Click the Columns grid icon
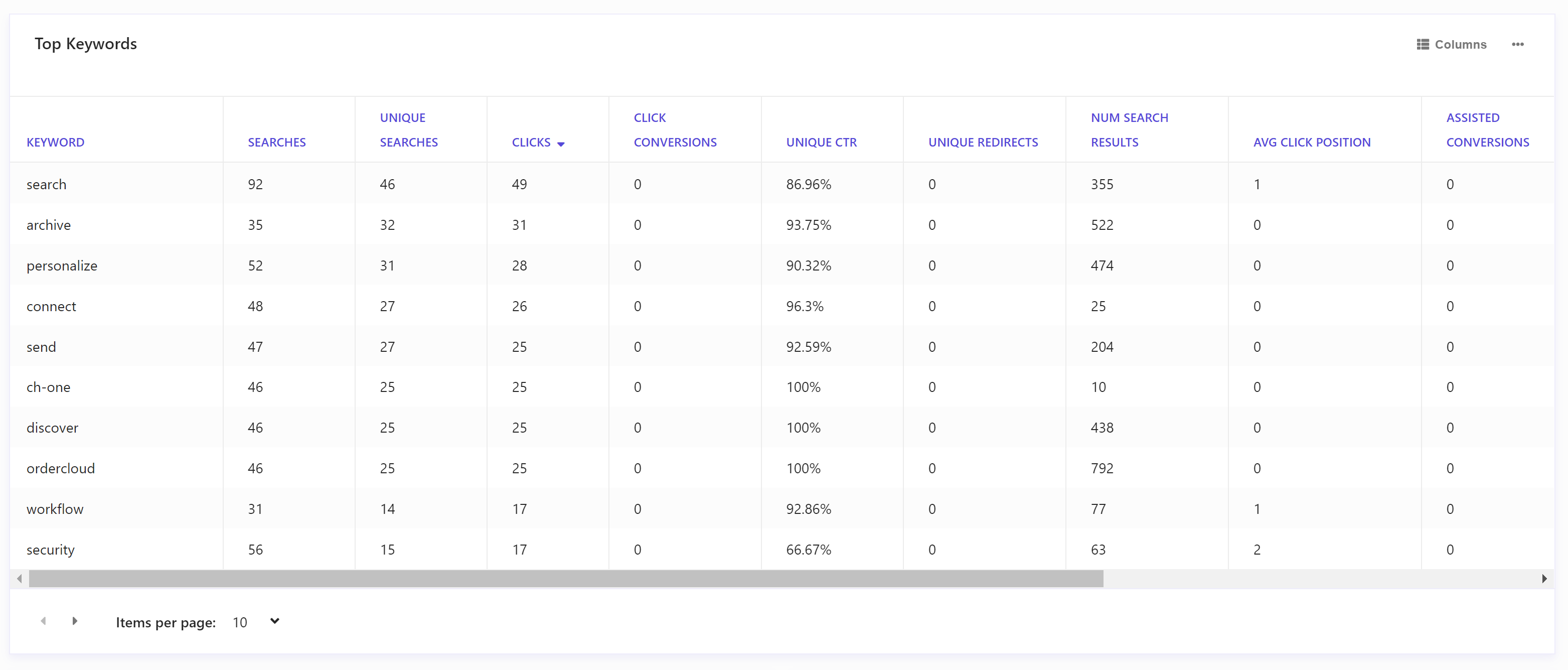This screenshot has width=1568, height=670. 1423,45
